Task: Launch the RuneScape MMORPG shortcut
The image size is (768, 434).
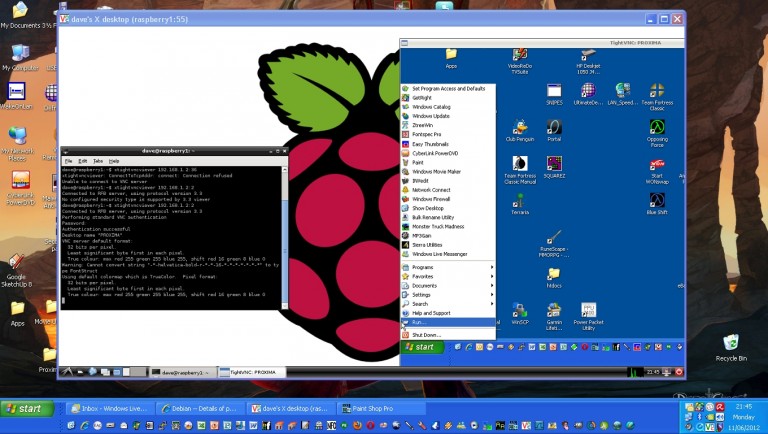Action: tap(554, 243)
